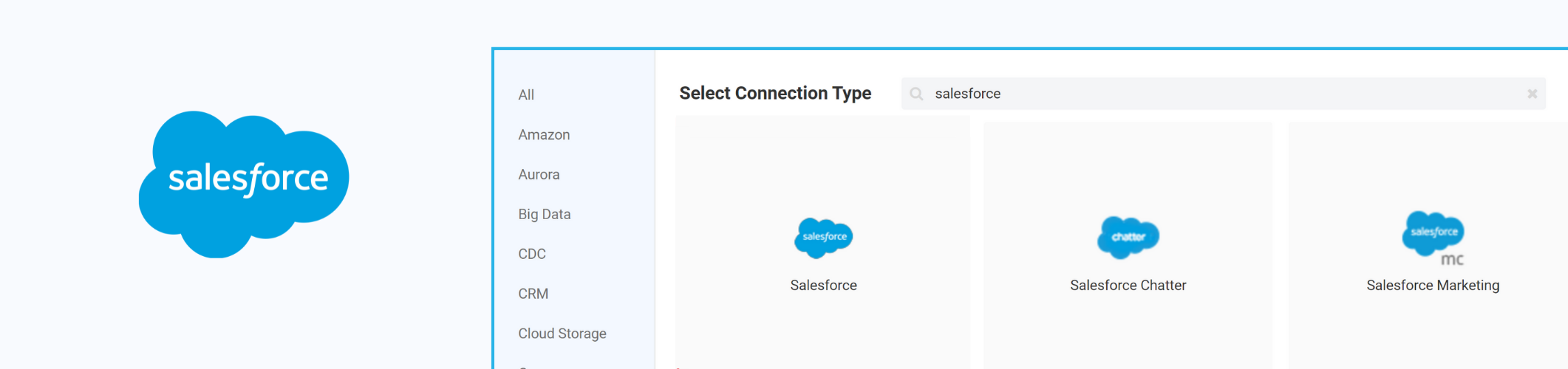The height and width of the screenshot is (369, 1568).
Task: Click the 'Salesforce' connector name label
Action: (823, 286)
